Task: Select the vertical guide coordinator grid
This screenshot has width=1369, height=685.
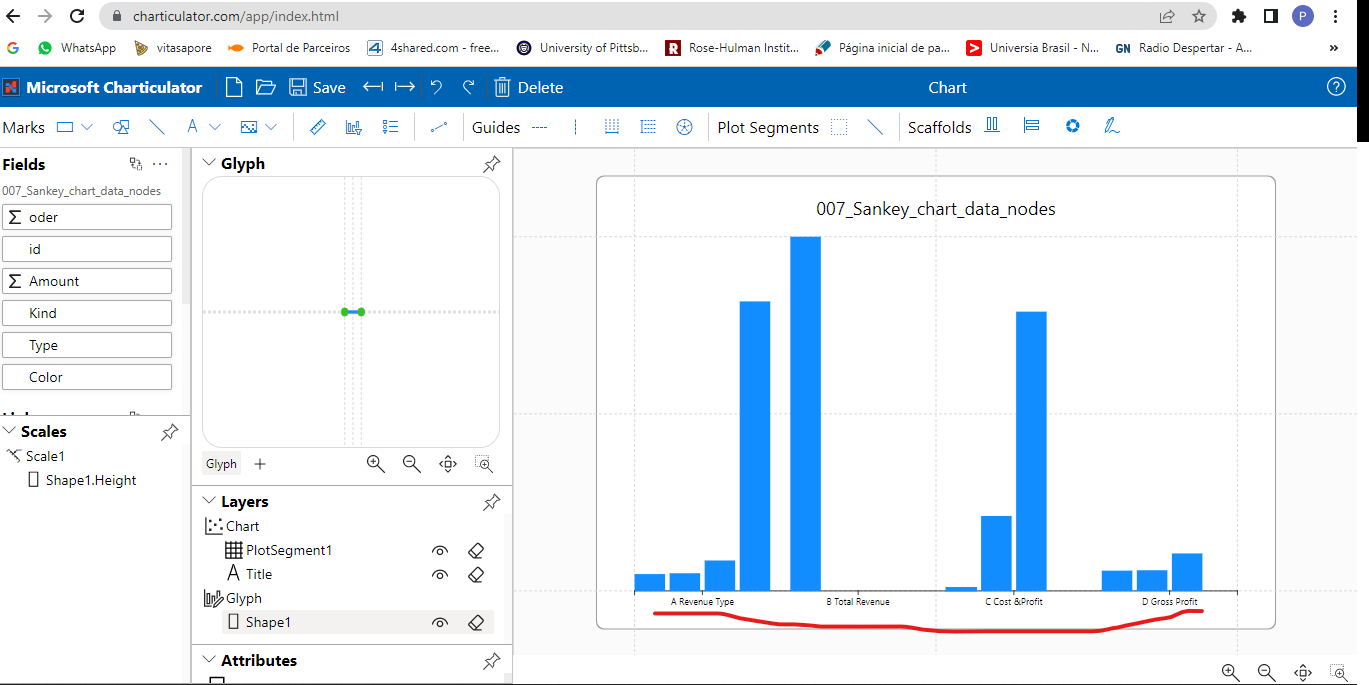Action: coord(612,127)
